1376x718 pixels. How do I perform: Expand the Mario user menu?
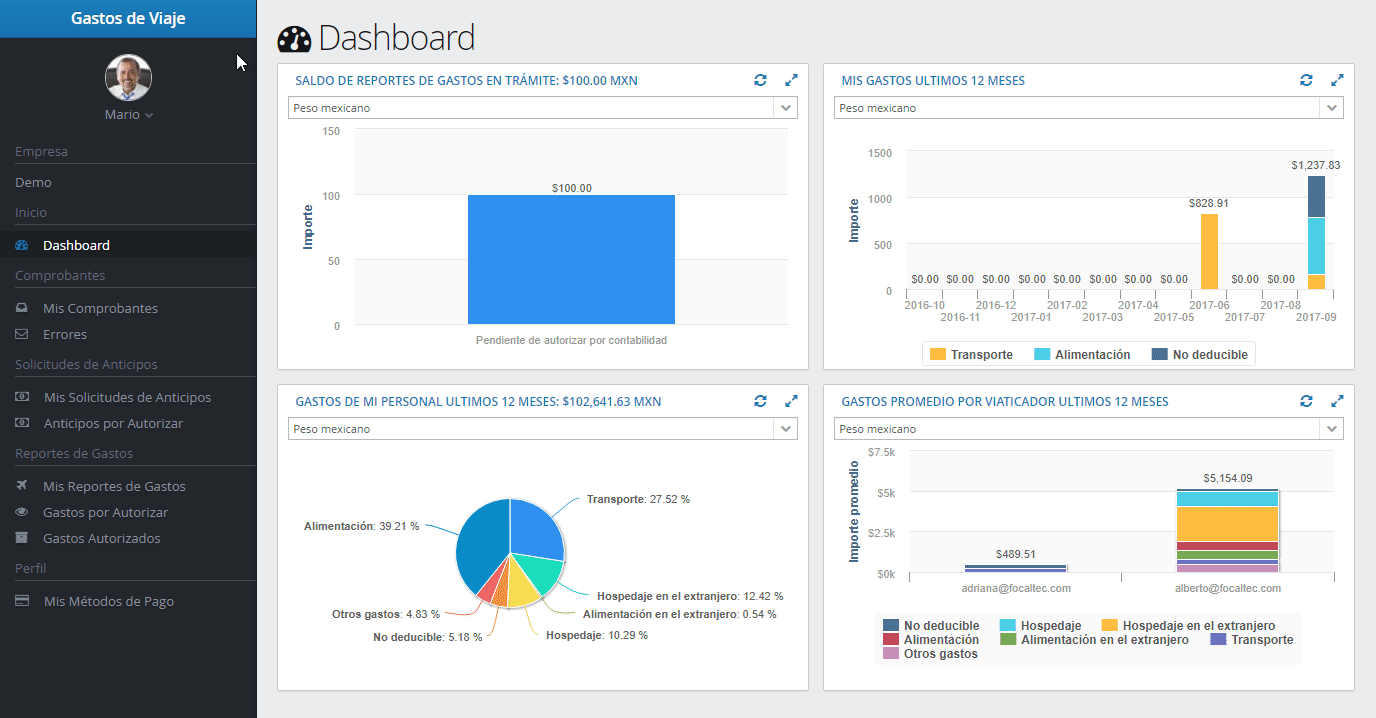129,115
